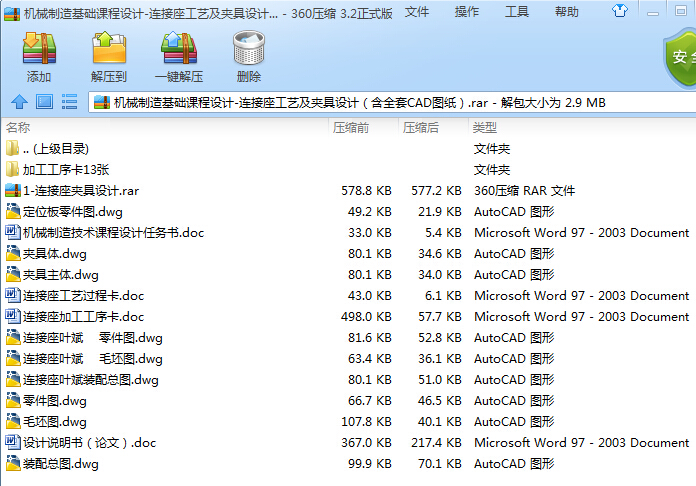The image size is (696, 486).
Task: Select 连接座叶斌 零件图.dwg file icon
Action: pyautogui.click(x=13, y=337)
